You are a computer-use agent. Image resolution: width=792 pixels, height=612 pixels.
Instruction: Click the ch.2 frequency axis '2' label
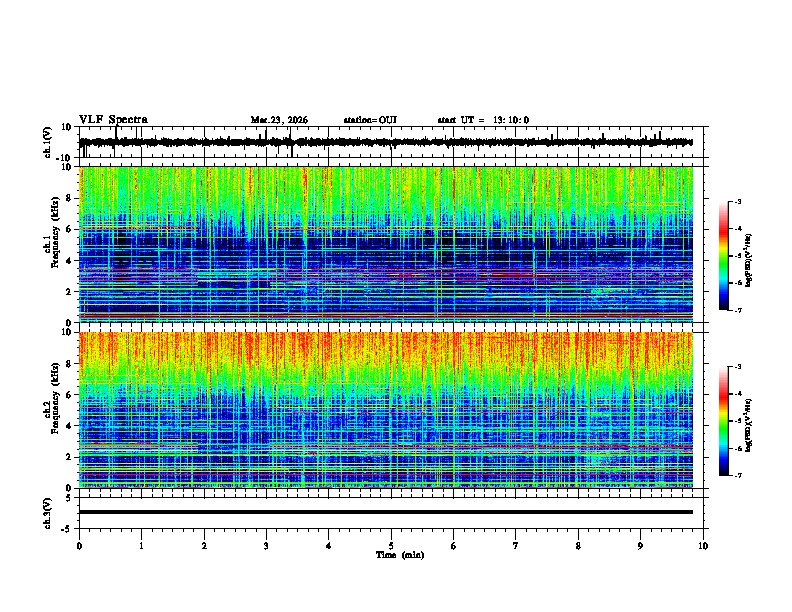70,457
